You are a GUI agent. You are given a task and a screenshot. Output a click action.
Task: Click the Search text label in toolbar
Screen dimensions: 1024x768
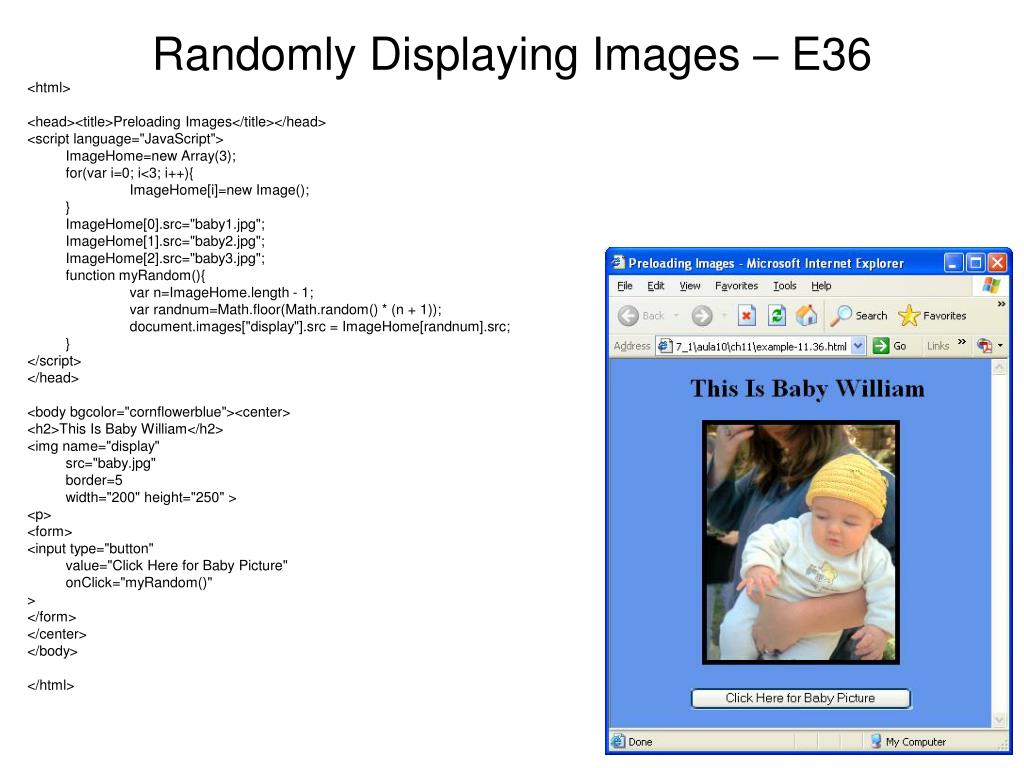click(x=871, y=316)
